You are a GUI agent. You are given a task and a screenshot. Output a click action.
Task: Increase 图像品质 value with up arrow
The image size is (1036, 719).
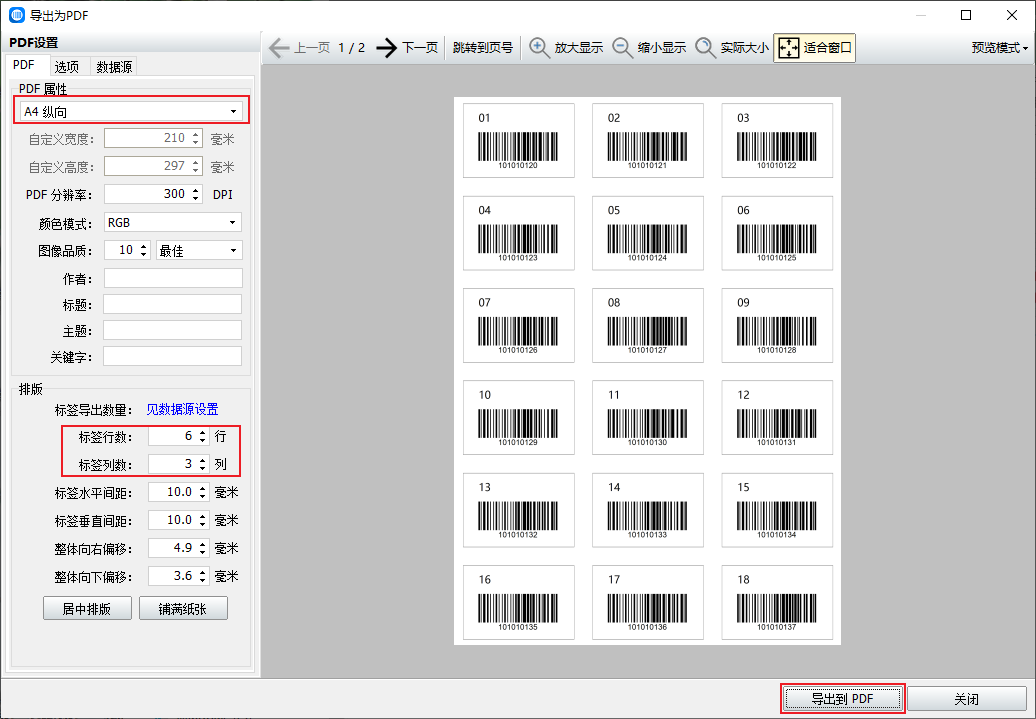(x=143, y=246)
